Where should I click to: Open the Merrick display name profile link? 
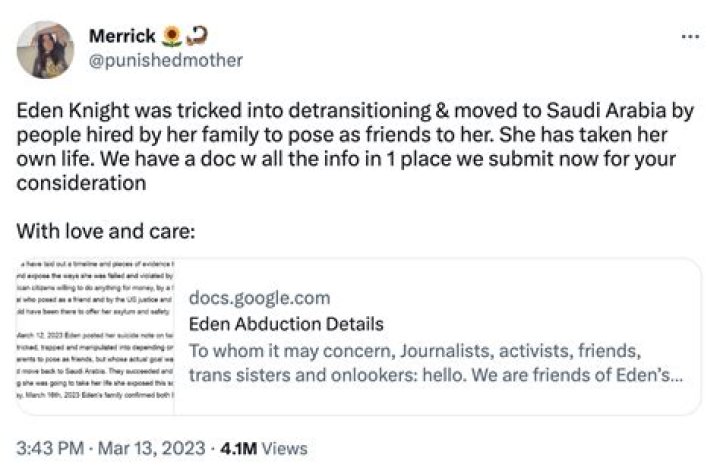(122, 37)
